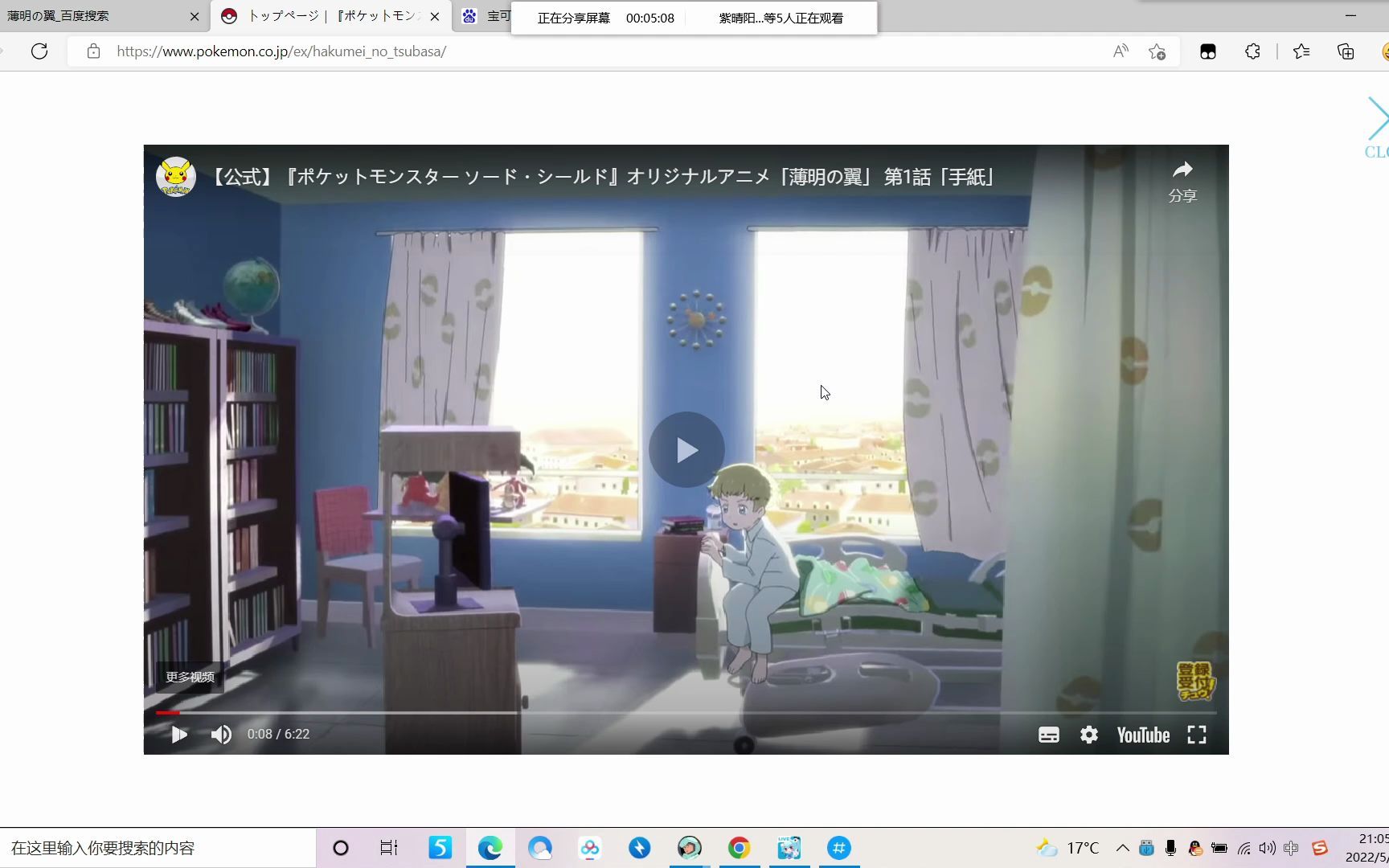Add this page to favorites
This screenshot has width=1389, height=868.
coord(1157,51)
